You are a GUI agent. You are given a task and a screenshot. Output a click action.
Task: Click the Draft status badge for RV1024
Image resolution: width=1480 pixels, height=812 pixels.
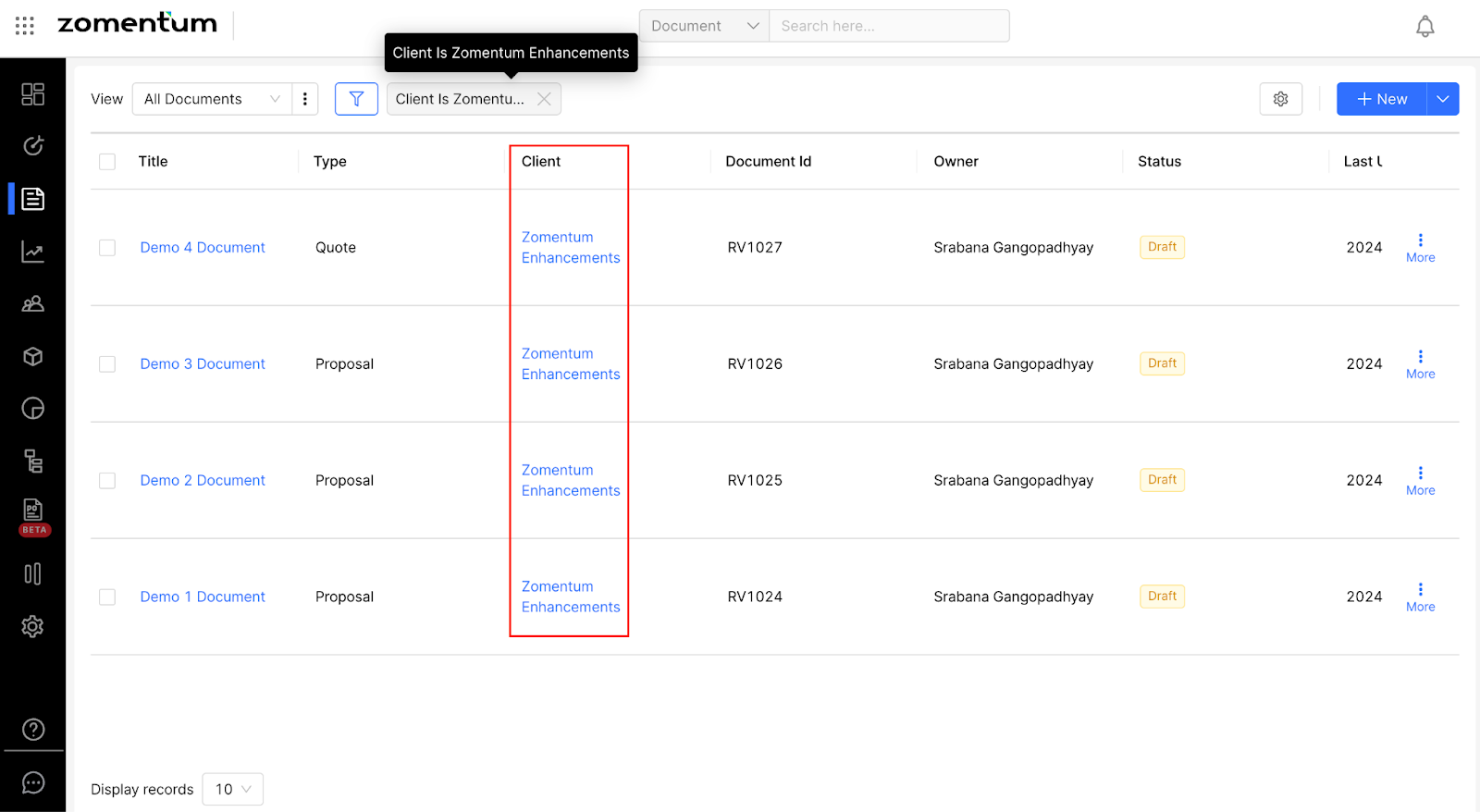[1163, 597]
